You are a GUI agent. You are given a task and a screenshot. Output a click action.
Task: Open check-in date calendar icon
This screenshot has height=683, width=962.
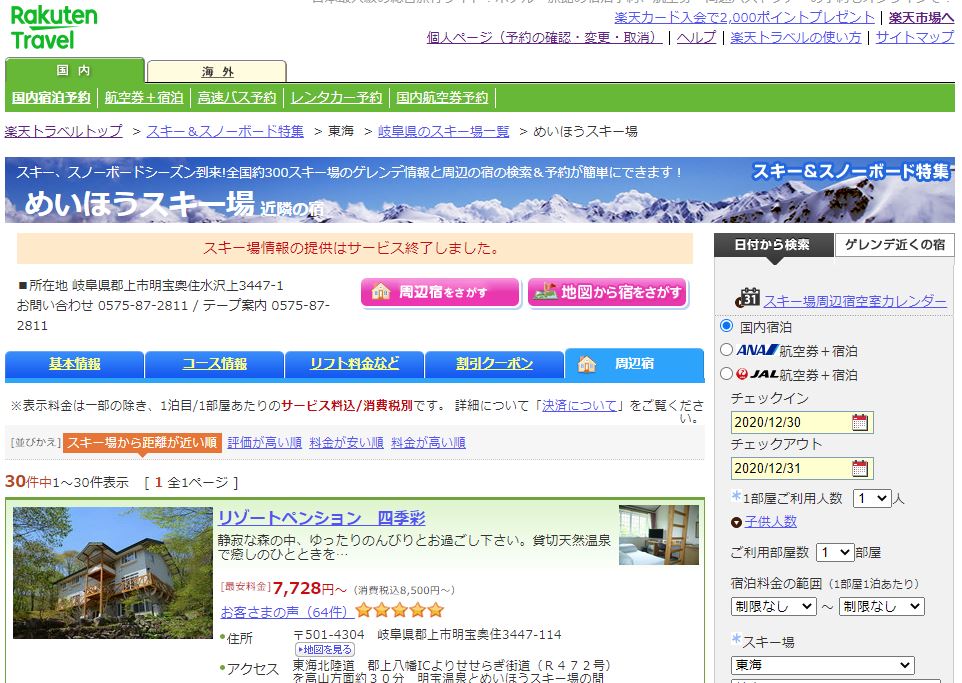(x=860, y=422)
